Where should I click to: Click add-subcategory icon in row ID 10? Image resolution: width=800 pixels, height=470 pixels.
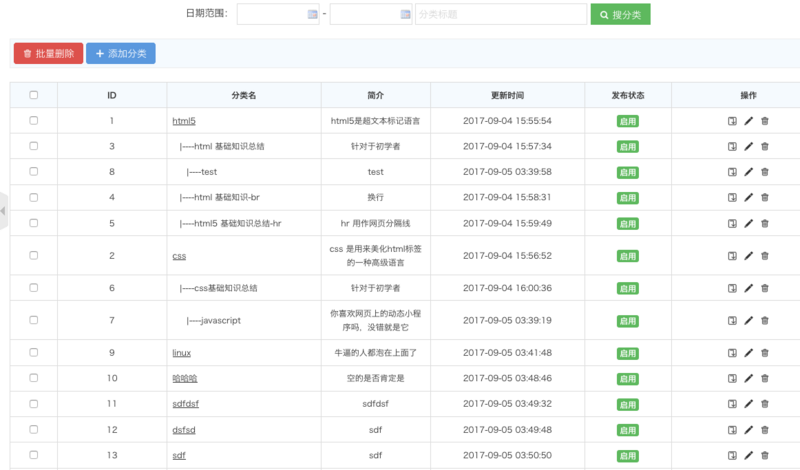(732, 378)
